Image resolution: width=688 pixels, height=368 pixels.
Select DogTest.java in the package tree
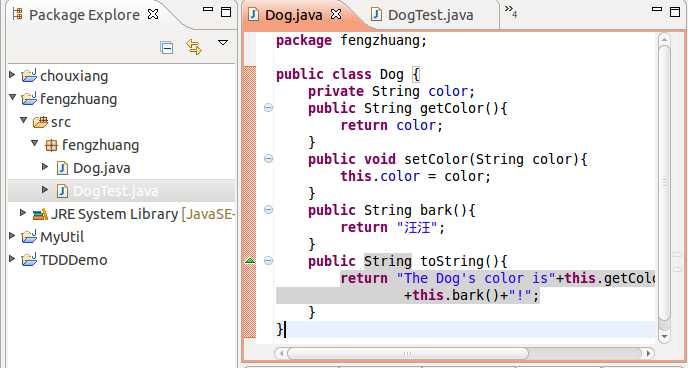[x=116, y=191]
